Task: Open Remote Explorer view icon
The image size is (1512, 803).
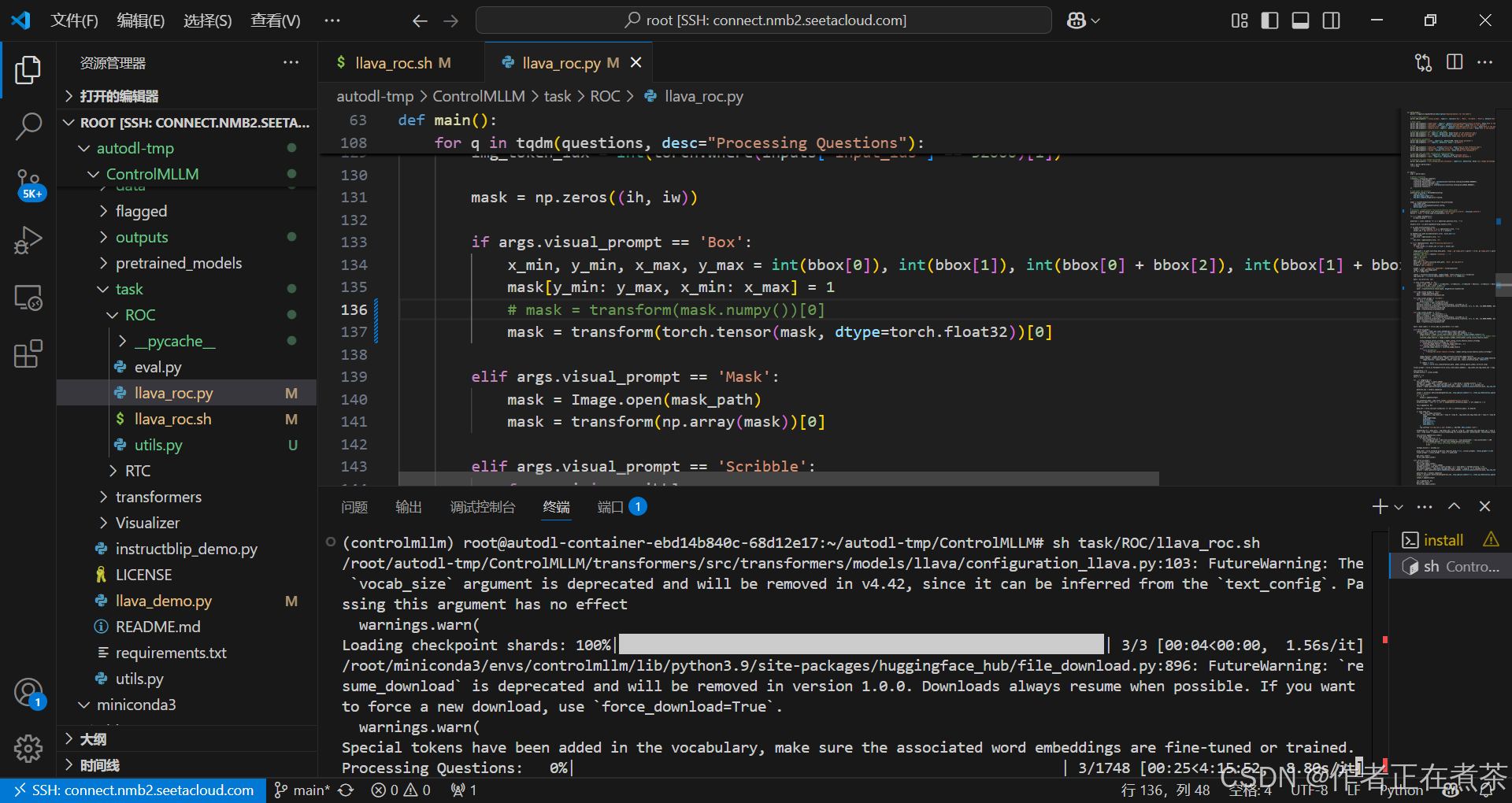Action: pyautogui.click(x=28, y=298)
